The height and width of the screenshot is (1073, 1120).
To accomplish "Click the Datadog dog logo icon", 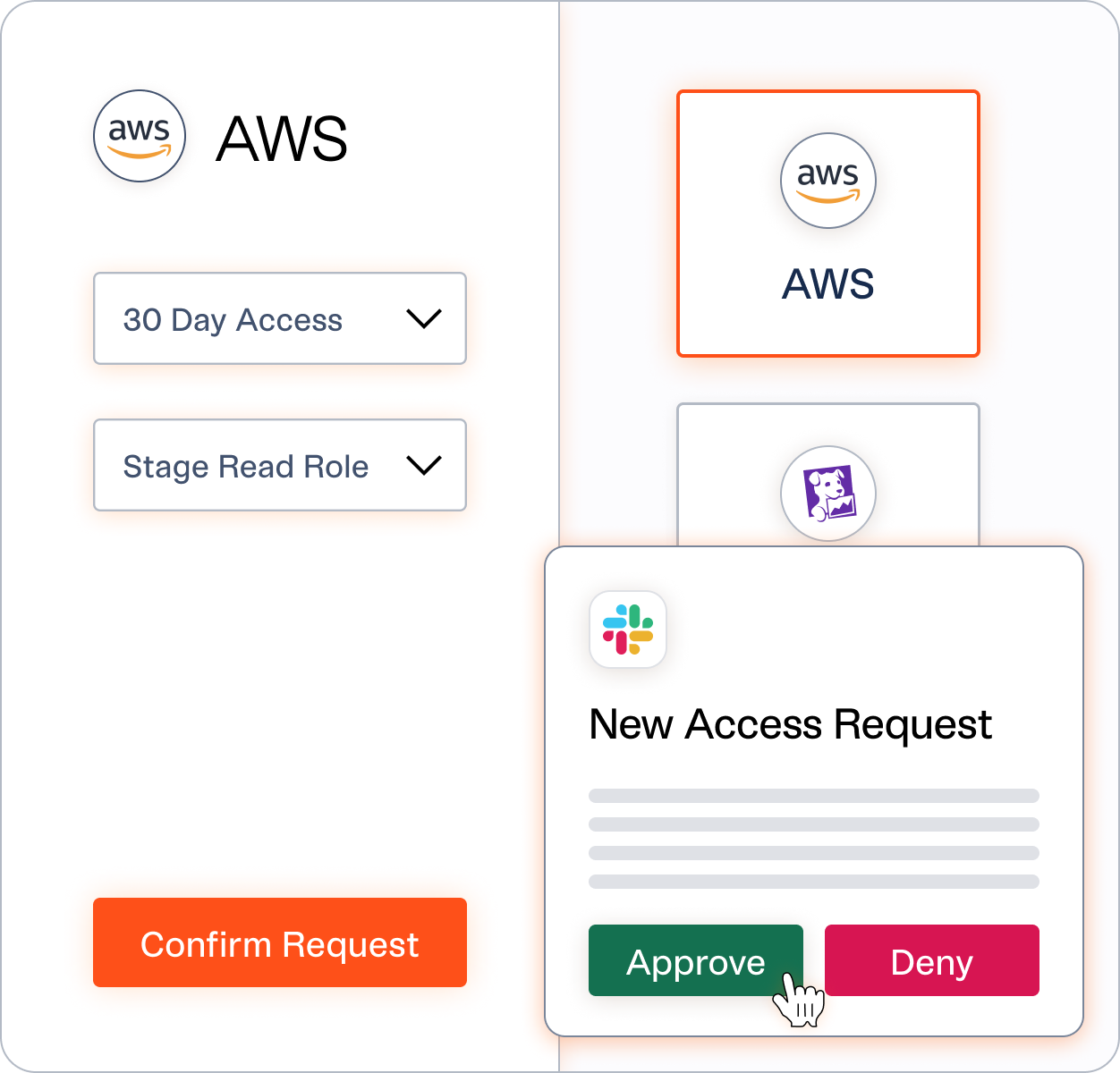I will (x=828, y=494).
